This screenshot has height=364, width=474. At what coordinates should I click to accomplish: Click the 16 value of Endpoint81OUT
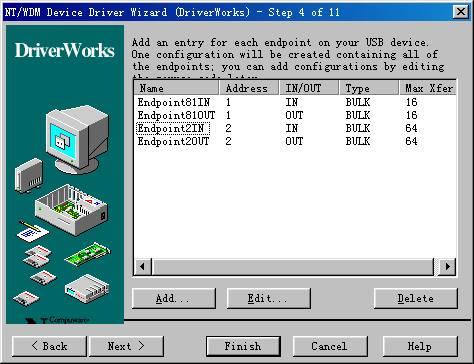pyautogui.click(x=411, y=115)
